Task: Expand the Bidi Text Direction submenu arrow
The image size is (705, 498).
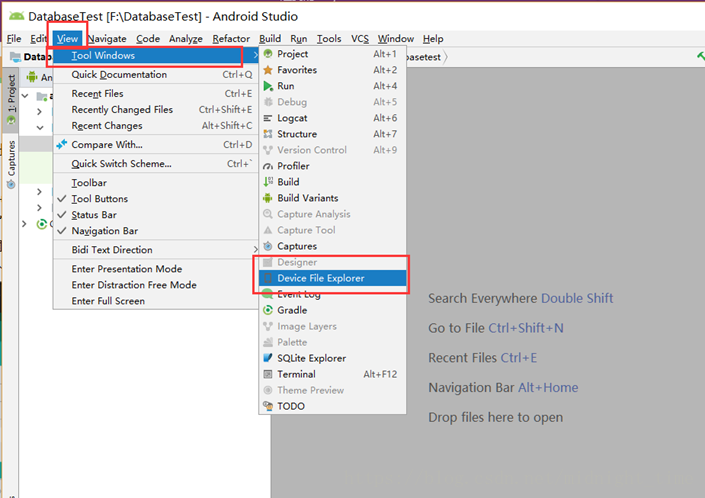Action: 255,250
